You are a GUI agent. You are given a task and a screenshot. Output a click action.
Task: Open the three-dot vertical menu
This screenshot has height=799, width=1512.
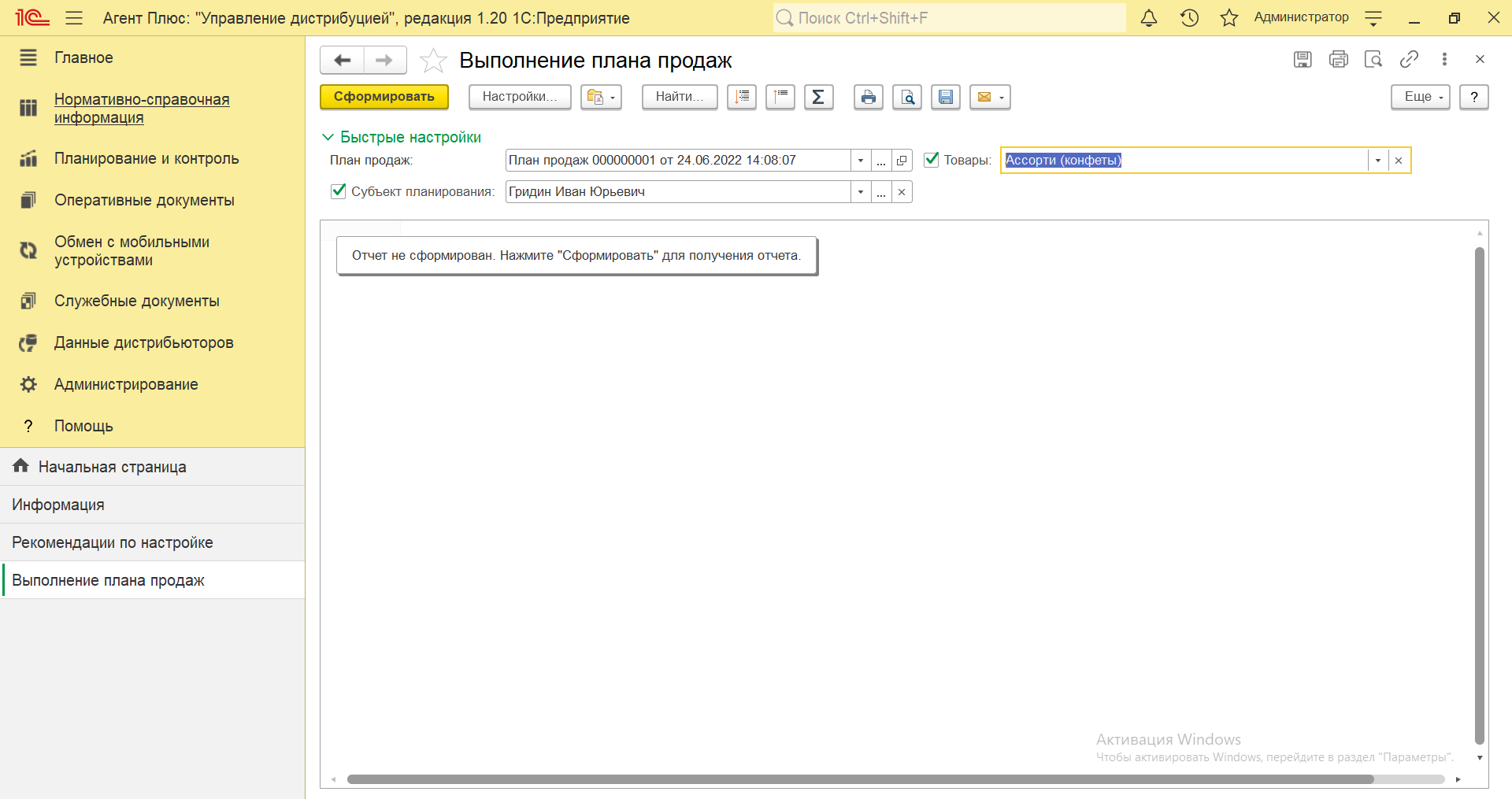click(x=1444, y=59)
